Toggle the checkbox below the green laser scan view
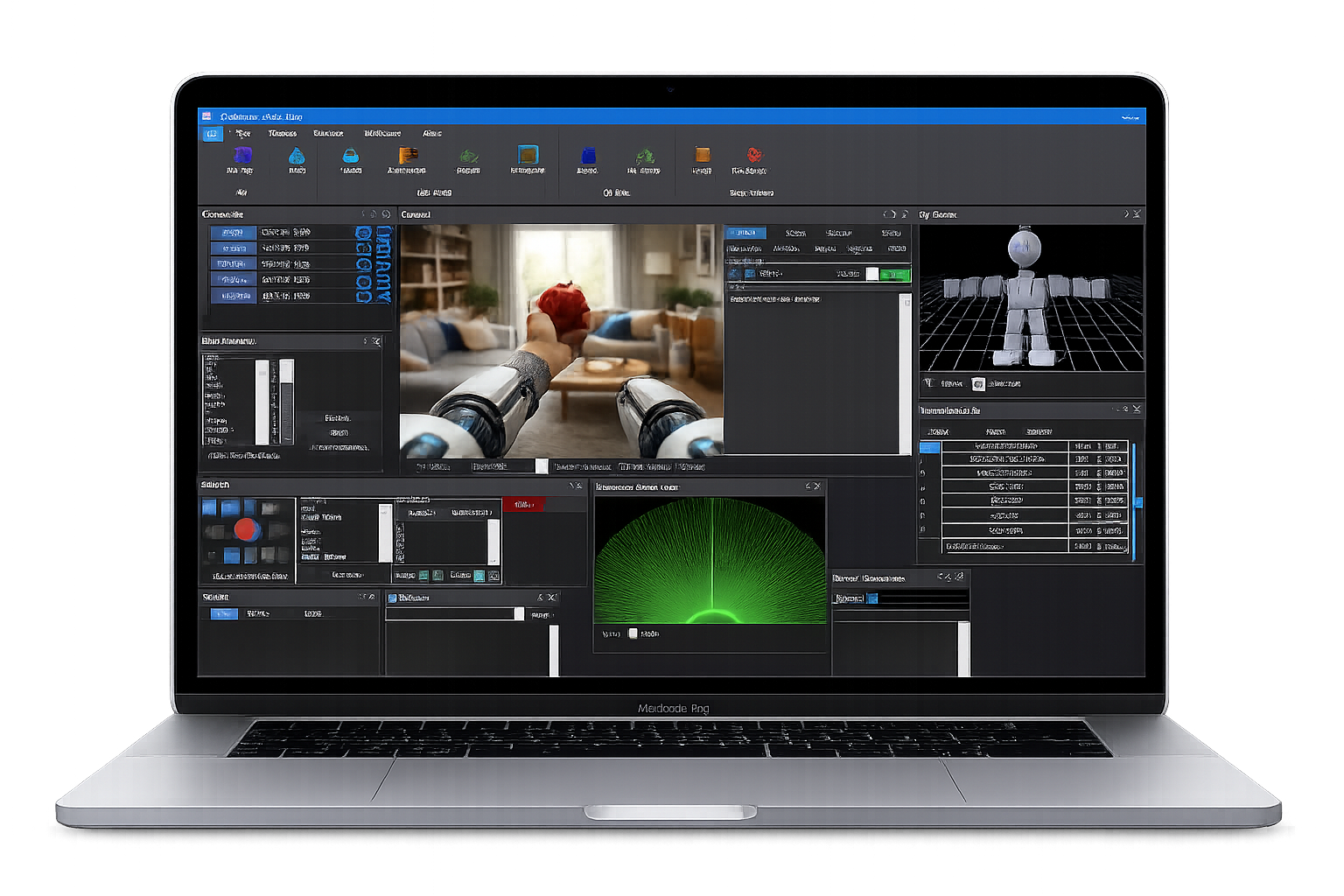The height and width of the screenshot is (896, 1344). (633, 633)
